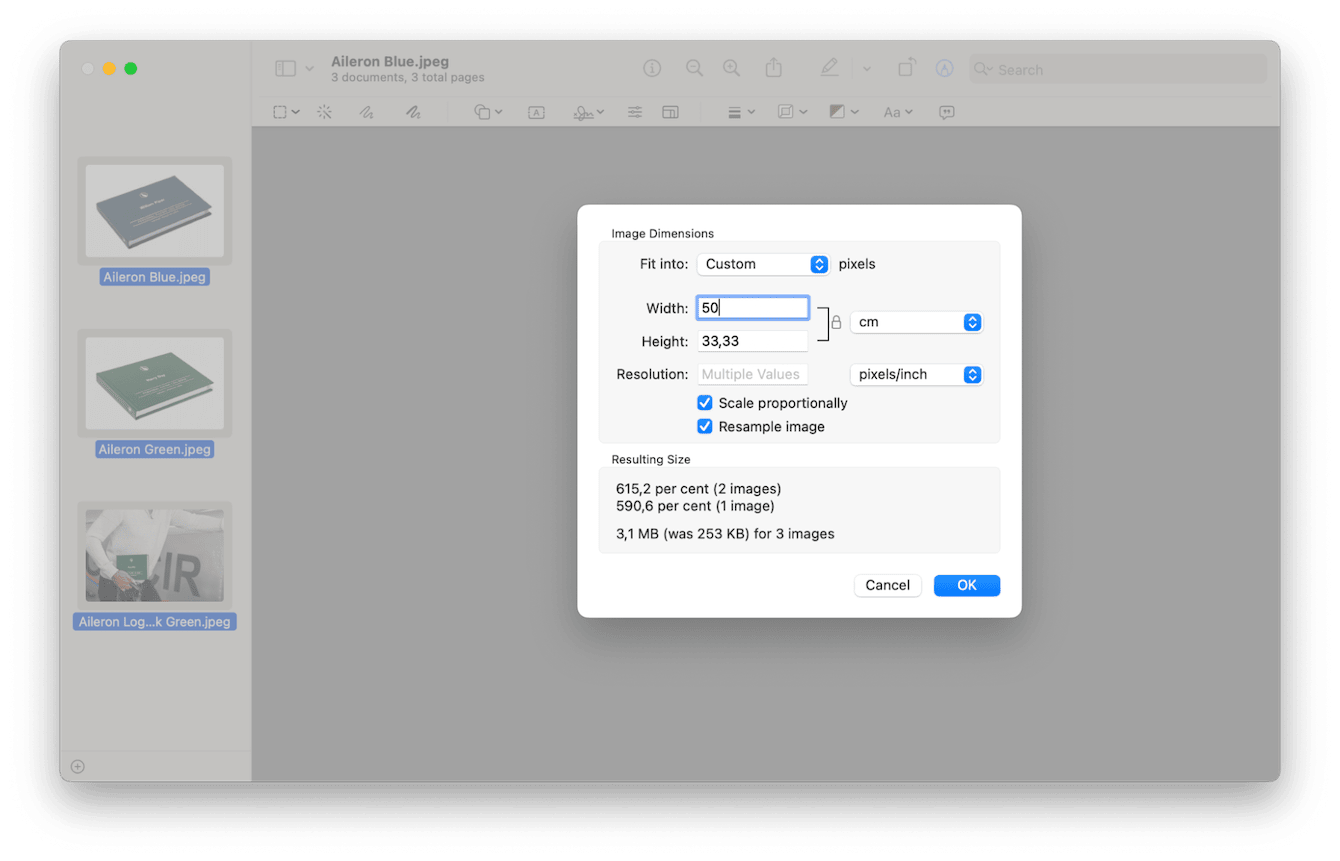Open the pixels/inch resolution dropdown

pyautogui.click(x=916, y=375)
